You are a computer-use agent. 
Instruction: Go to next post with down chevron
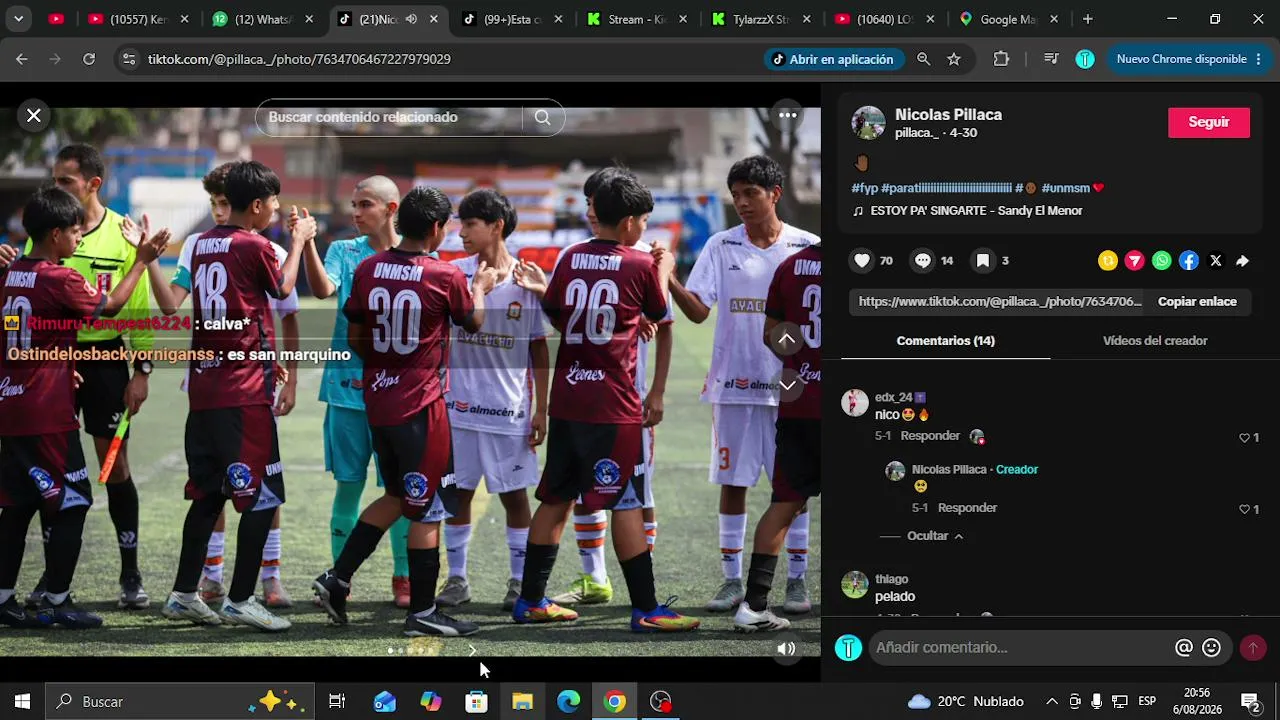tap(787, 385)
